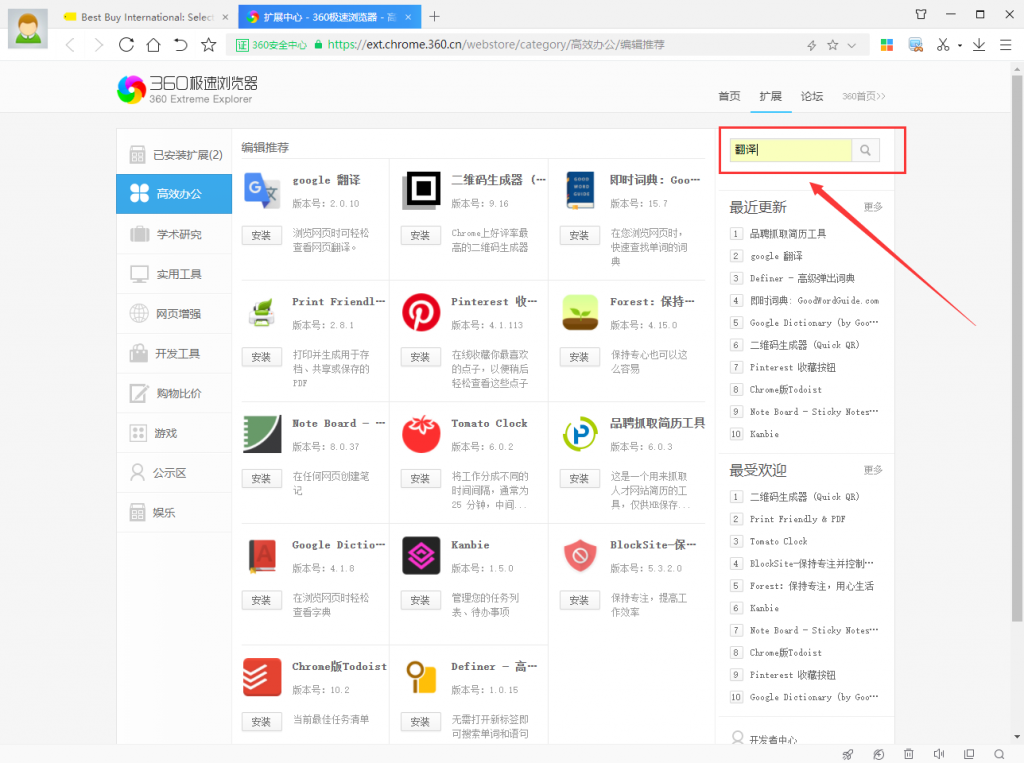Click the vertical page scrollbar
This screenshot has width=1024, height=763.
point(1017,348)
